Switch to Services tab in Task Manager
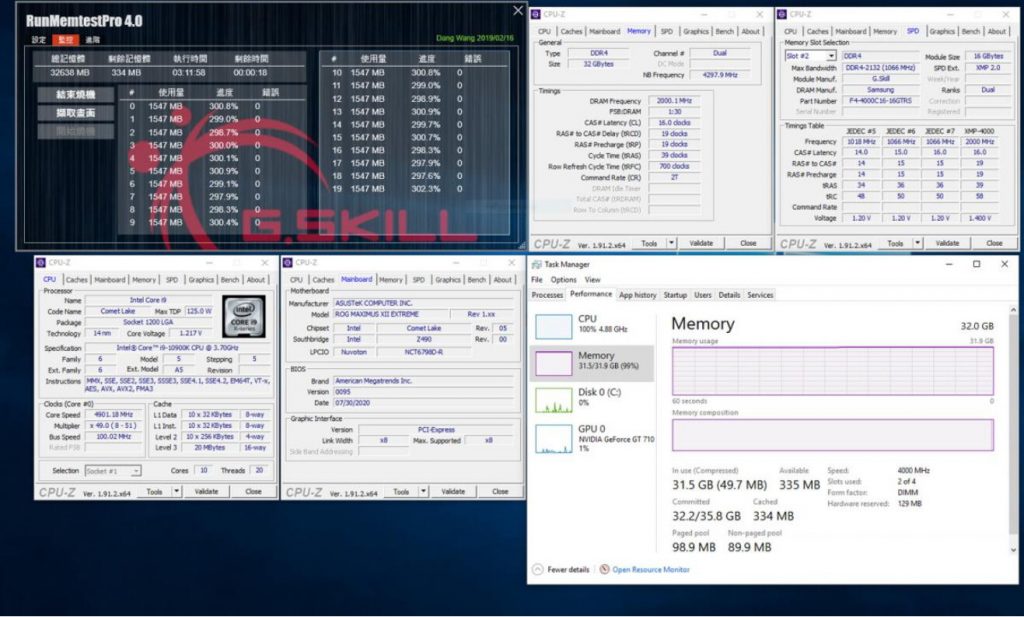 (x=760, y=295)
